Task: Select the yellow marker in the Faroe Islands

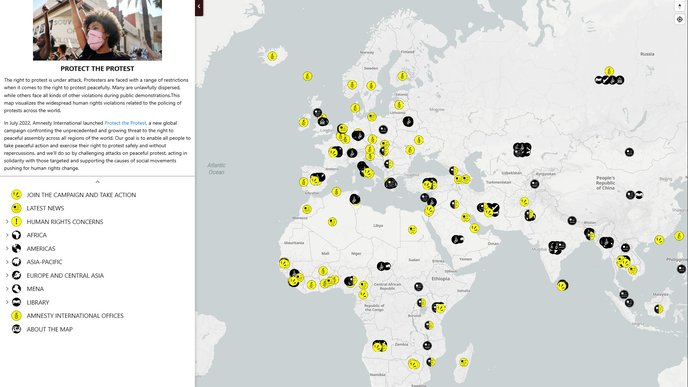Action: [308, 76]
